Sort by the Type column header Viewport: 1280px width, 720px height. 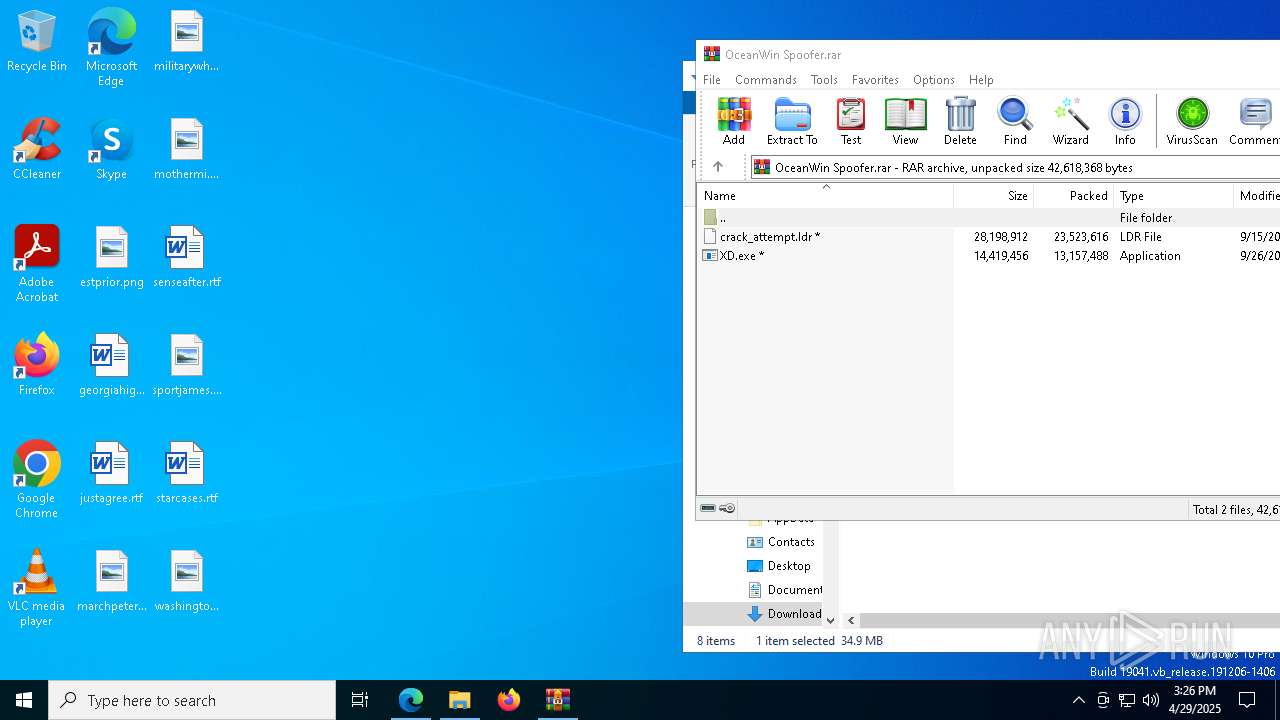[x=1174, y=196]
